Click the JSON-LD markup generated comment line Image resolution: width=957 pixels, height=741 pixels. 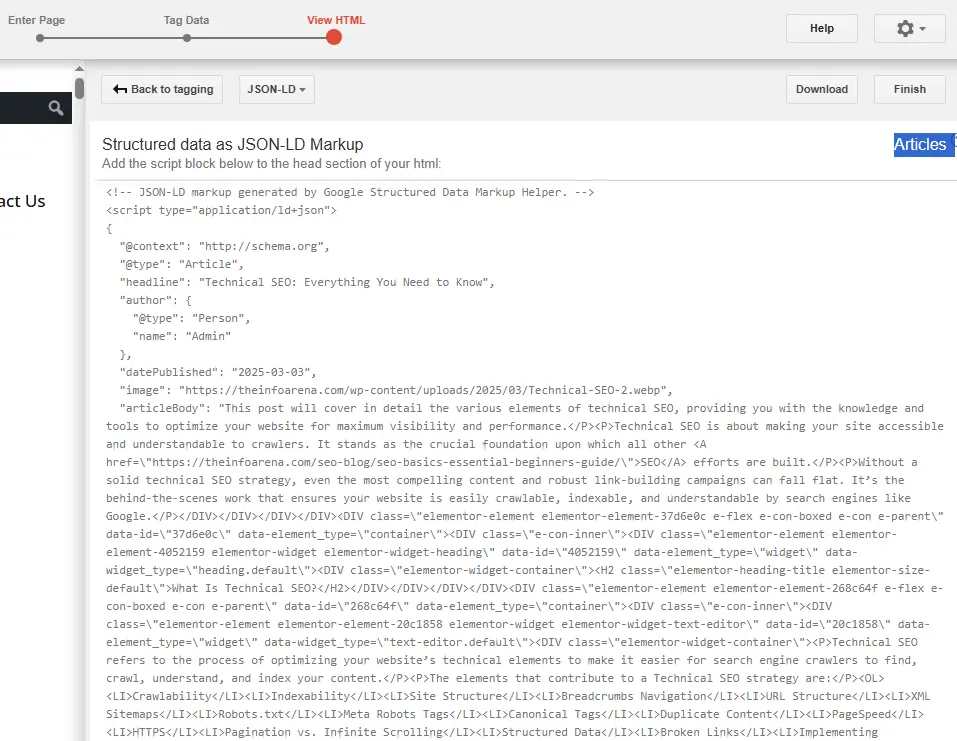350,192
